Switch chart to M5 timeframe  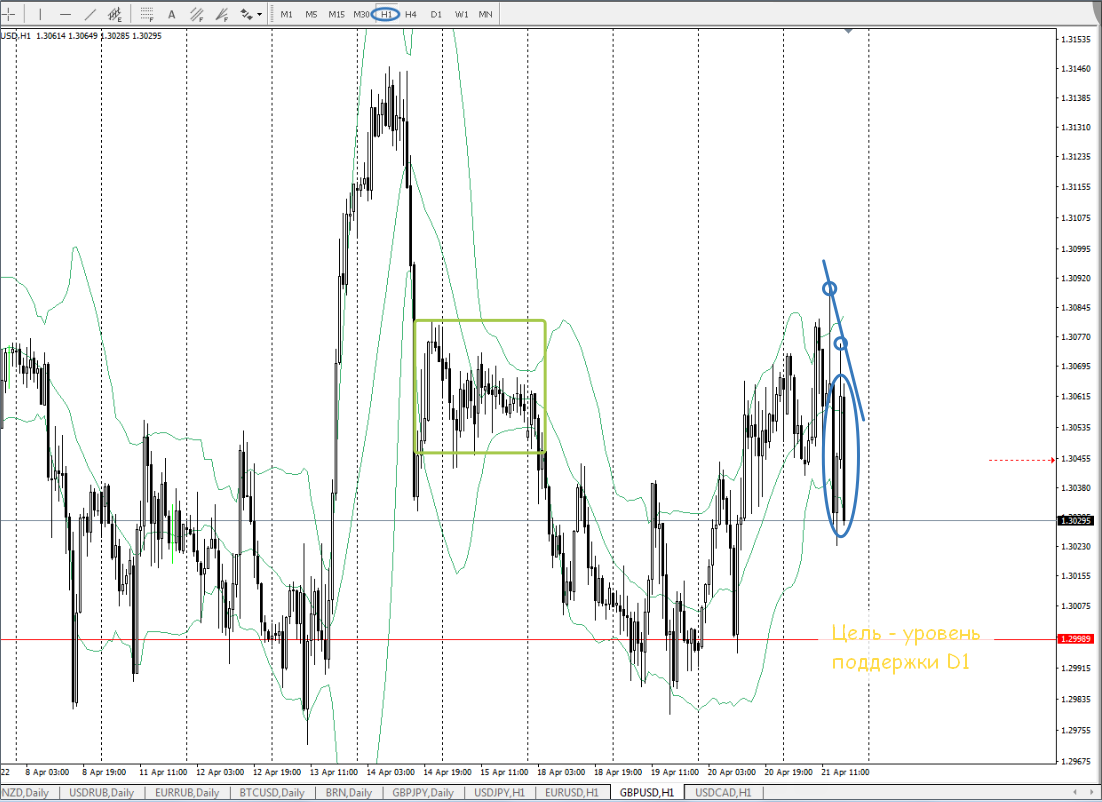[x=311, y=14]
